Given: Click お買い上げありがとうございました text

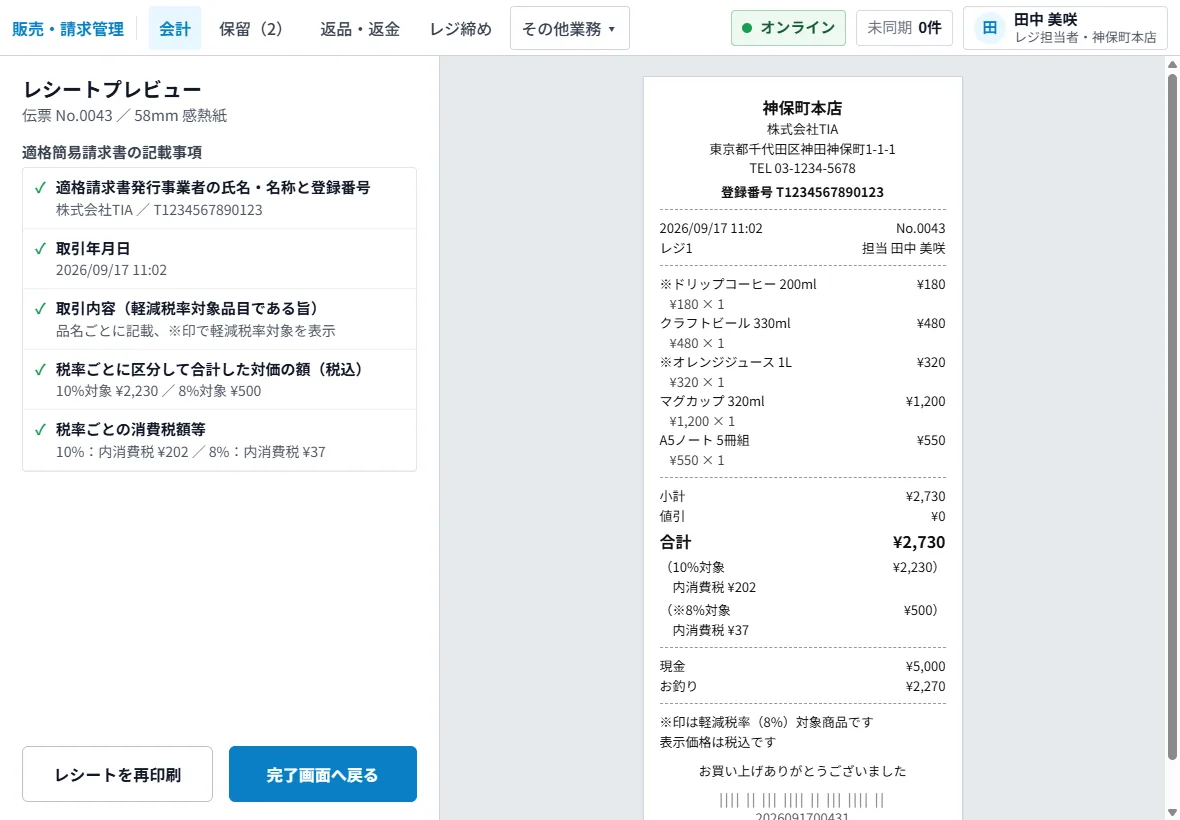Looking at the screenshot, I should (x=802, y=771).
